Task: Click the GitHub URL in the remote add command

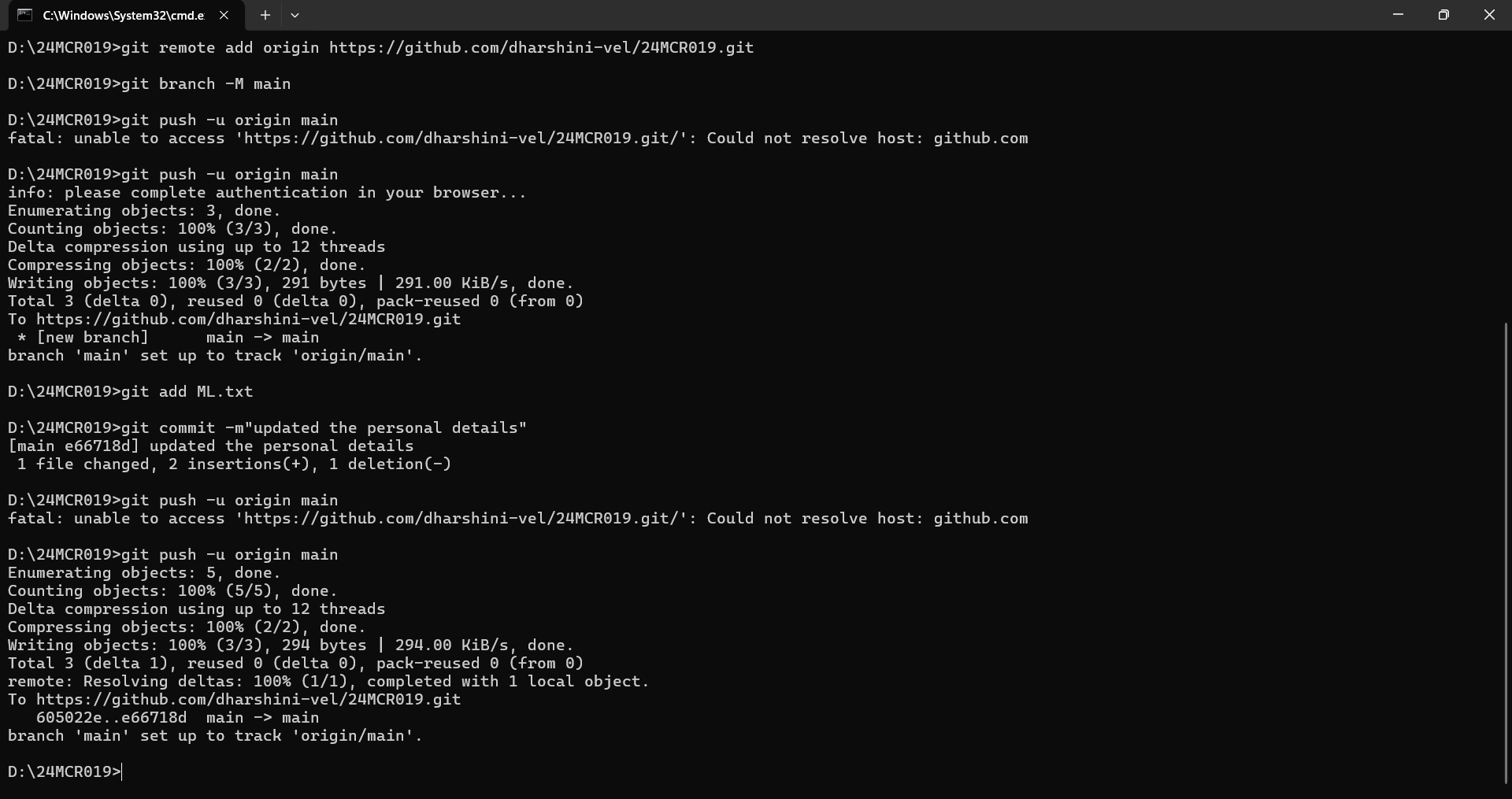Action: [541, 48]
